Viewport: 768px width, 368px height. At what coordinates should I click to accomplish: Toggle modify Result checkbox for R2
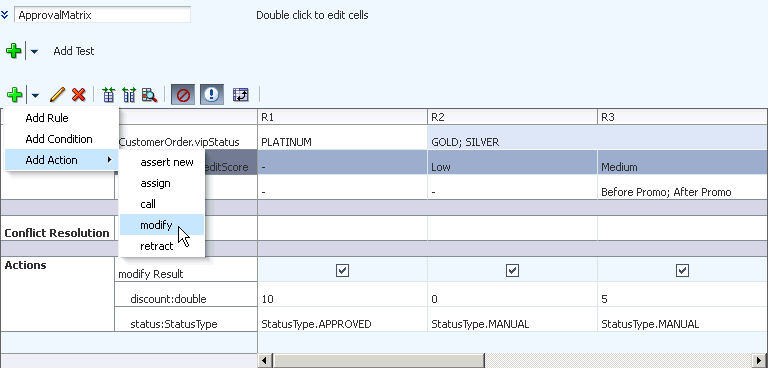tap(512, 270)
